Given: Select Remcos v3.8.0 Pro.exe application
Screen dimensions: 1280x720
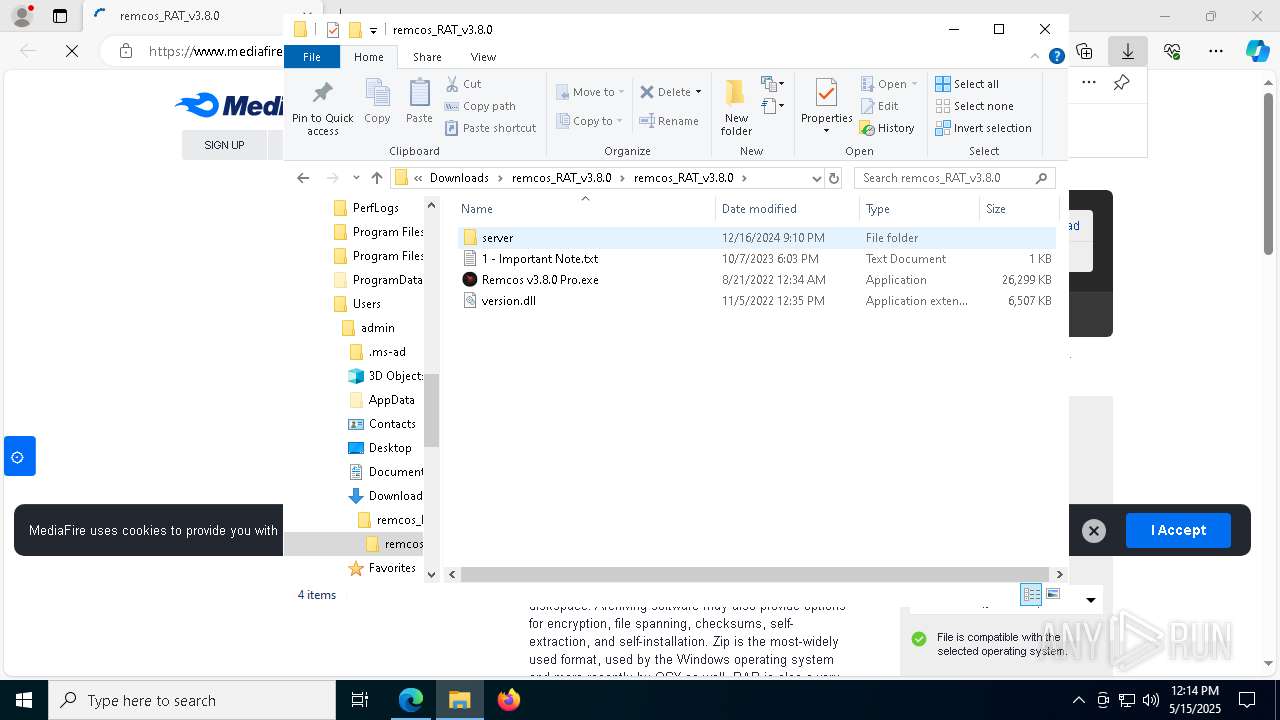Looking at the screenshot, I should [756, 280].
